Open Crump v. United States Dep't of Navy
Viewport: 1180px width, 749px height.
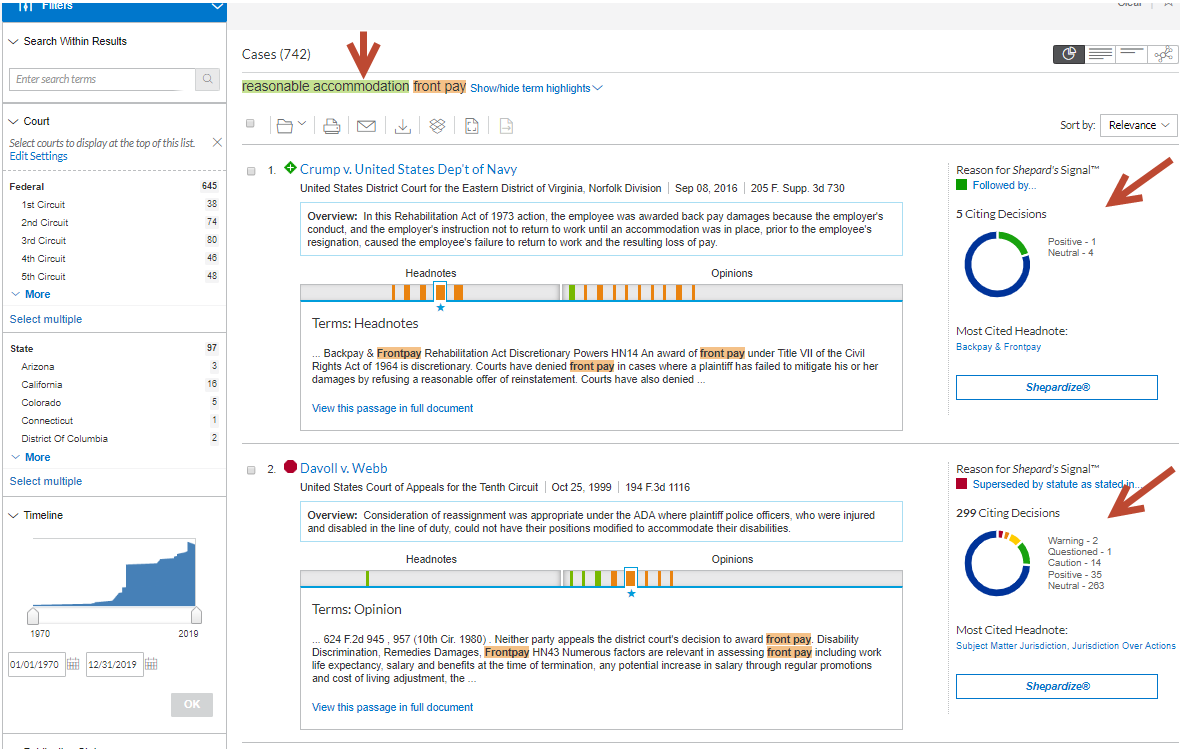(x=408, y=169)
